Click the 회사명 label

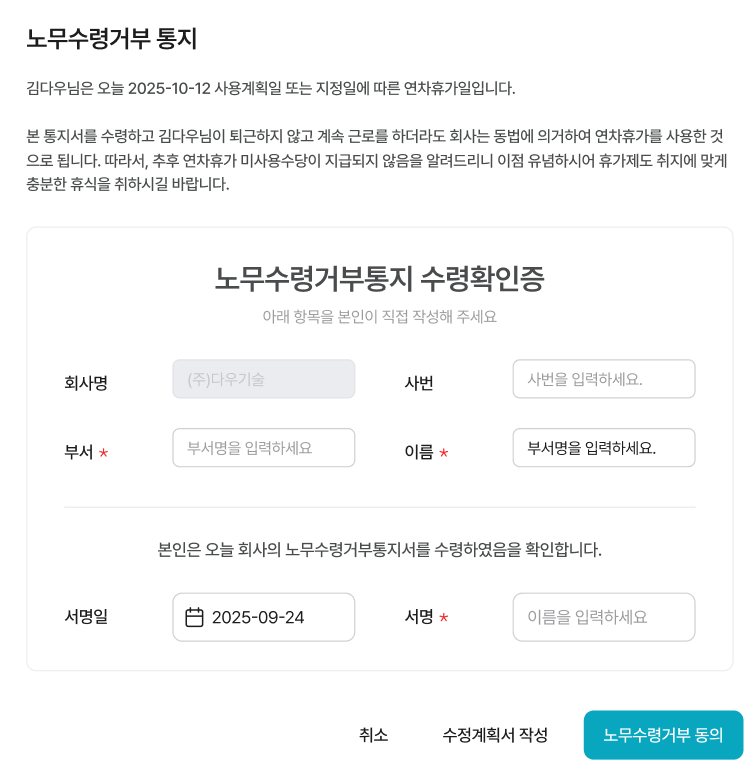86,382
